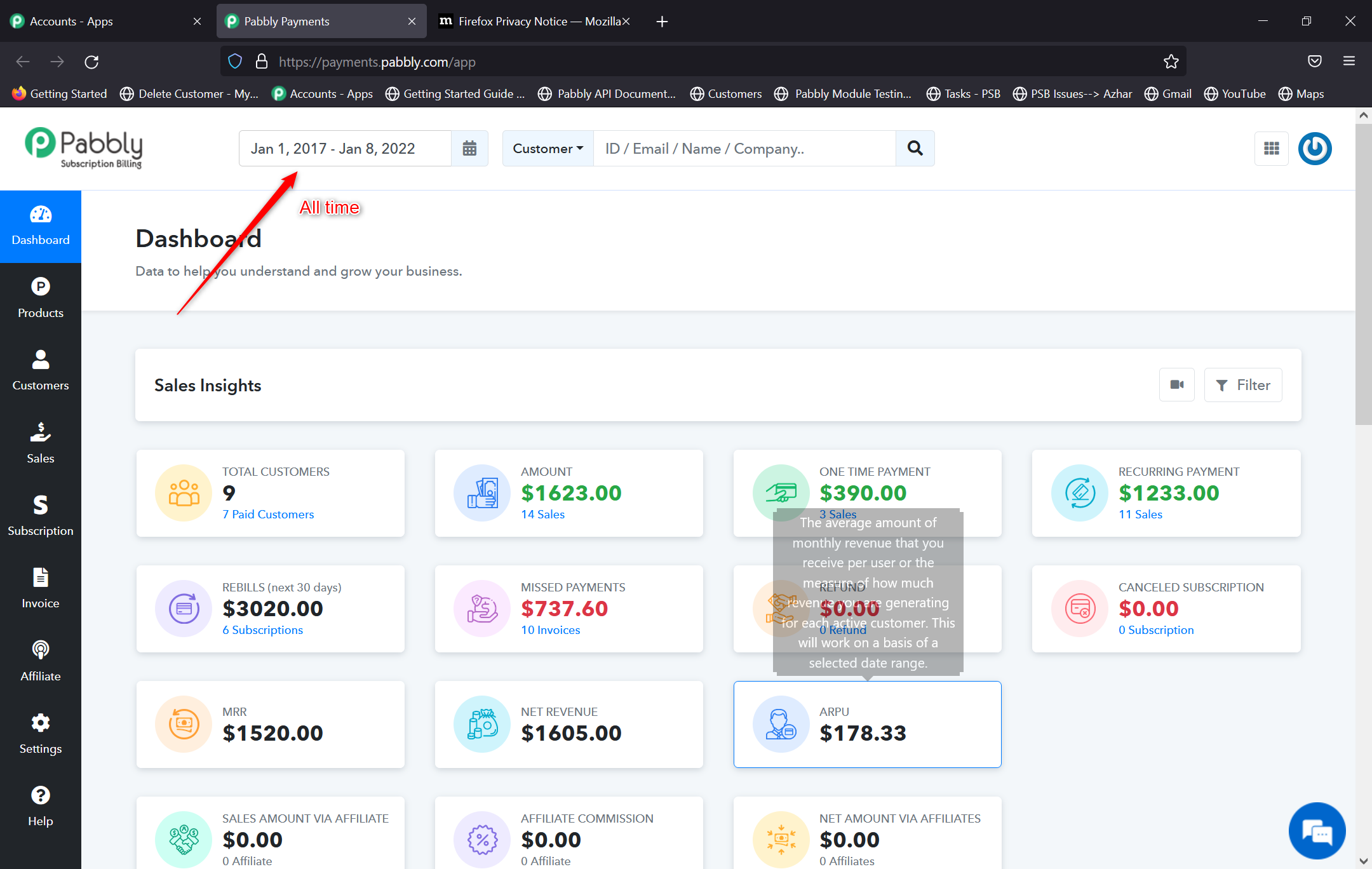Open the Dashboard sidebar item
The image size is (1372, 869).
pos(41,226)
